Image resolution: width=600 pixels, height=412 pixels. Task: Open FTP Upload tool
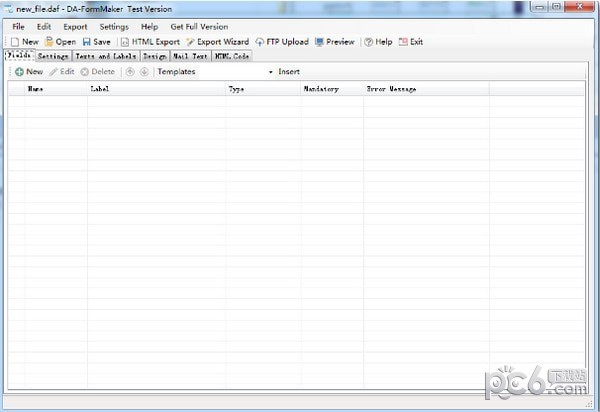pos(260,42)
